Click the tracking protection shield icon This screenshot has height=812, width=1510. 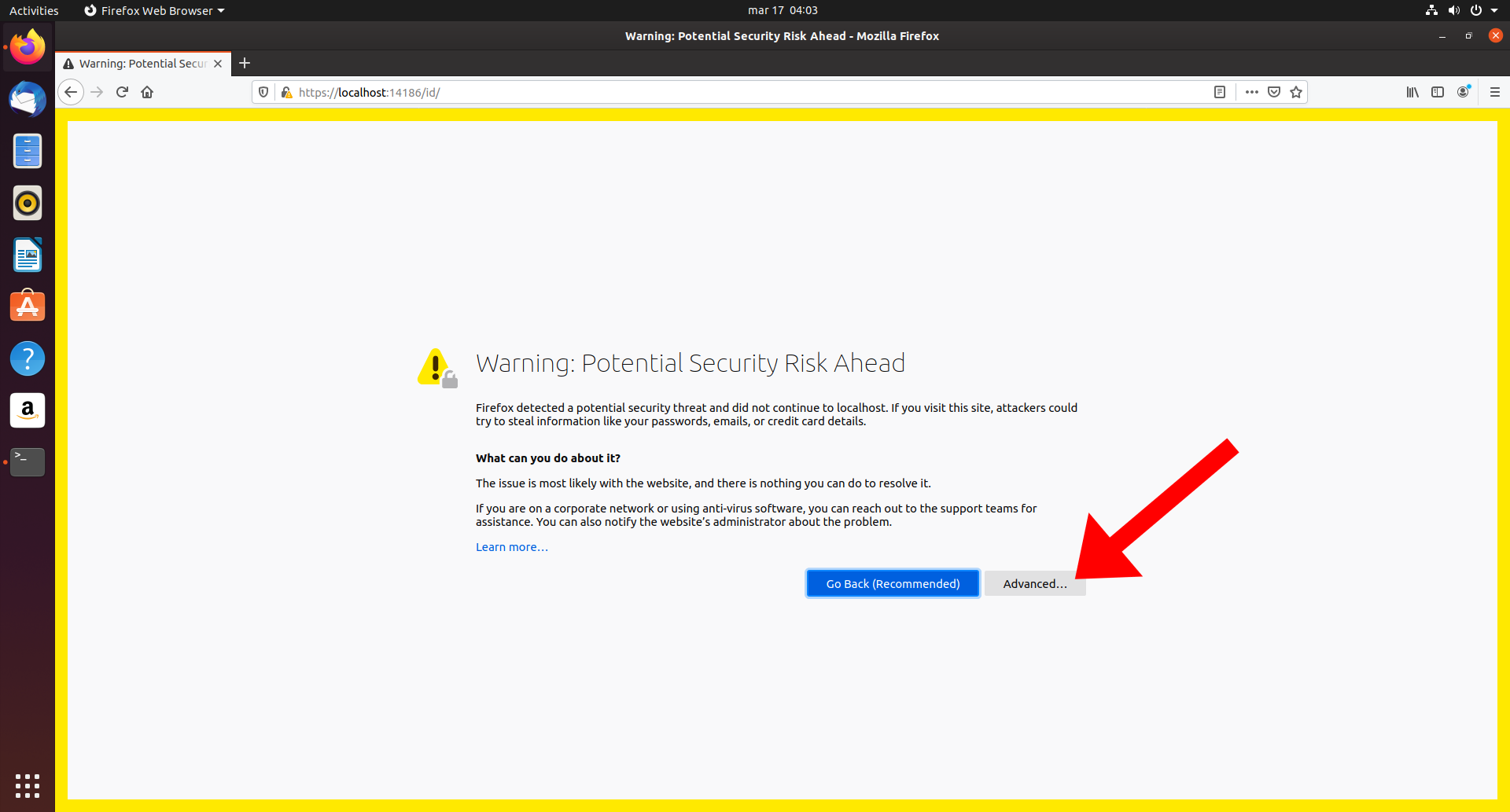click(x=263, y=92)
